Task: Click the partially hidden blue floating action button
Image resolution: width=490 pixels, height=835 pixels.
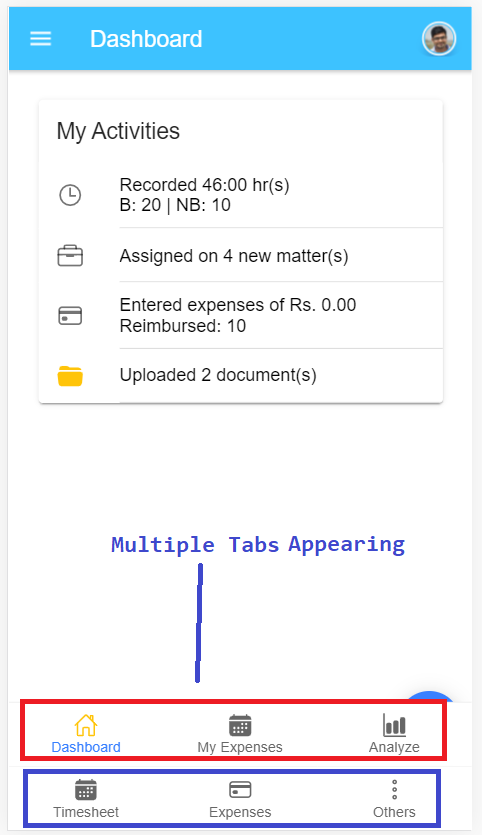Action: click(x=430, y=697)
